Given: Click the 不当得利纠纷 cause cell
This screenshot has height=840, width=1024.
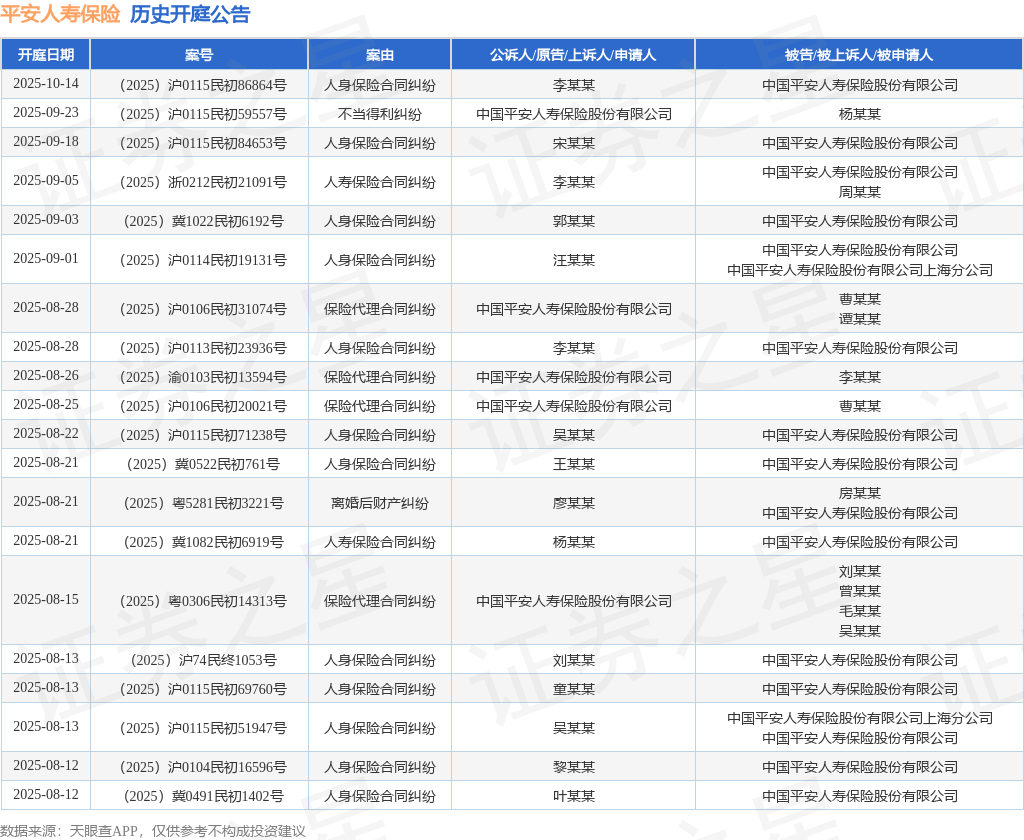Looking at the screenshot, I should (x=379, y=114).
